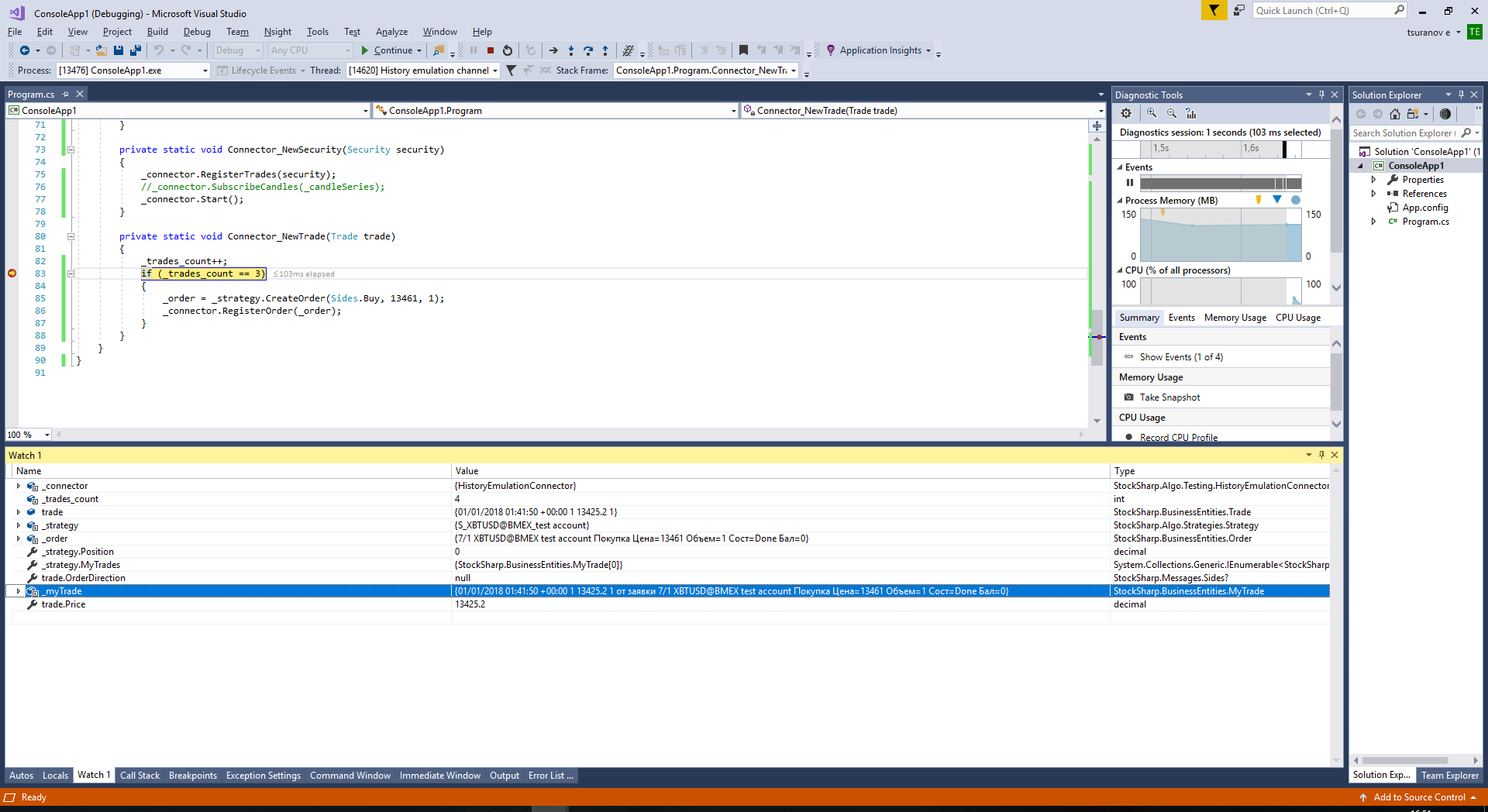The width and height of the screenshot is (1488, 812).
Task: Click the Solution Explorer home icon
Action: pos(1395,114)
